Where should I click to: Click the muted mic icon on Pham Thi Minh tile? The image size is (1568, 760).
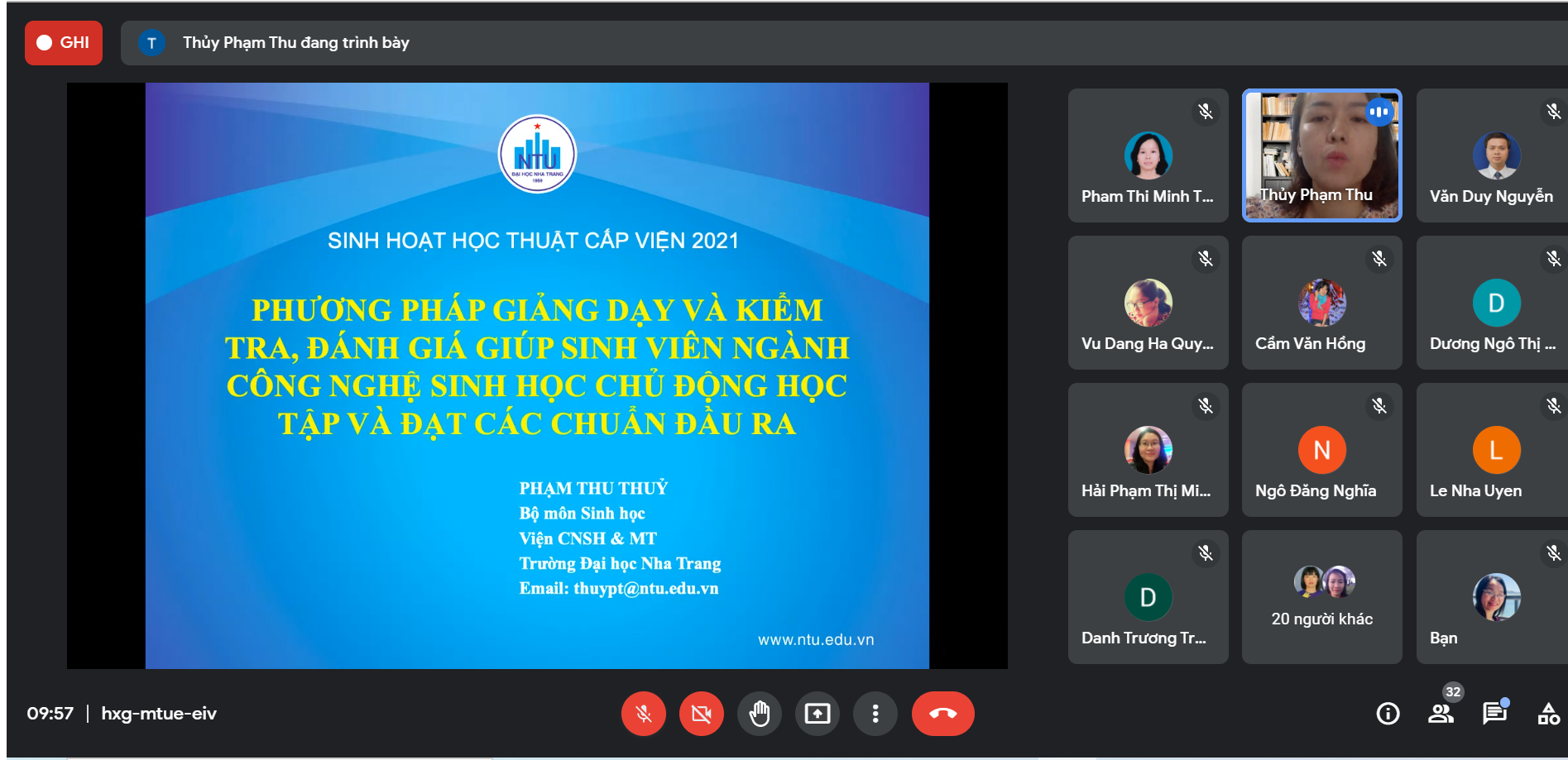pos(1206,112)
